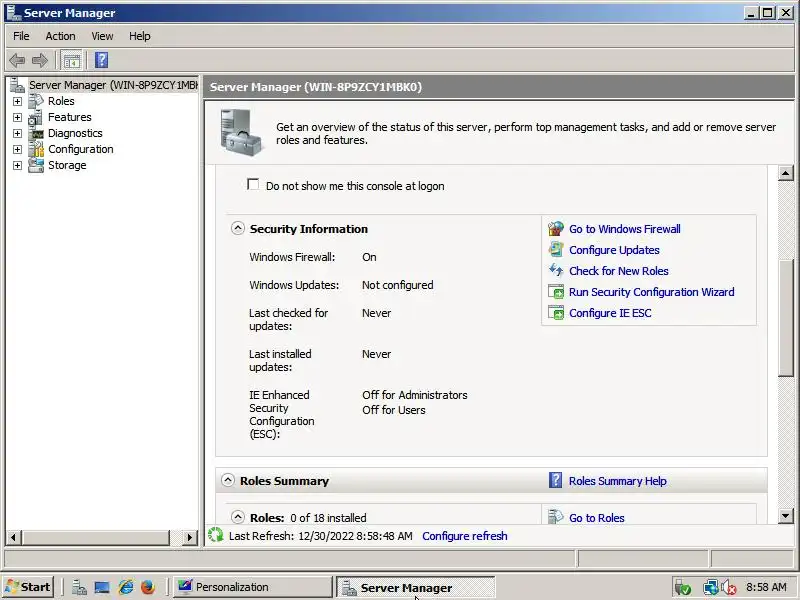Expand the Features tree node
800x600 pixels.
tap(17, 117)
